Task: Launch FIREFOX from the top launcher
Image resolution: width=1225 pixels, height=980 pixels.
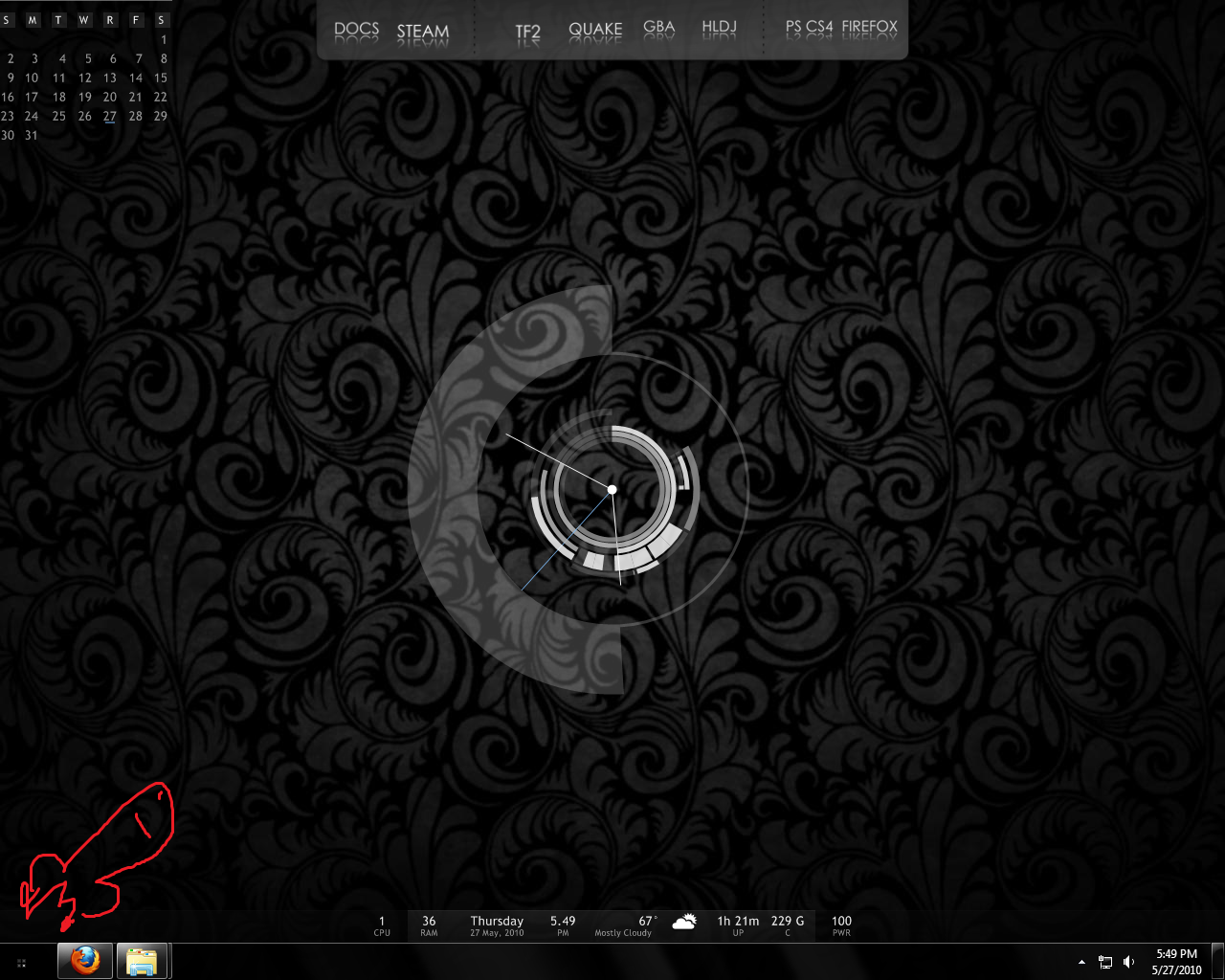Action: [870, 27]
